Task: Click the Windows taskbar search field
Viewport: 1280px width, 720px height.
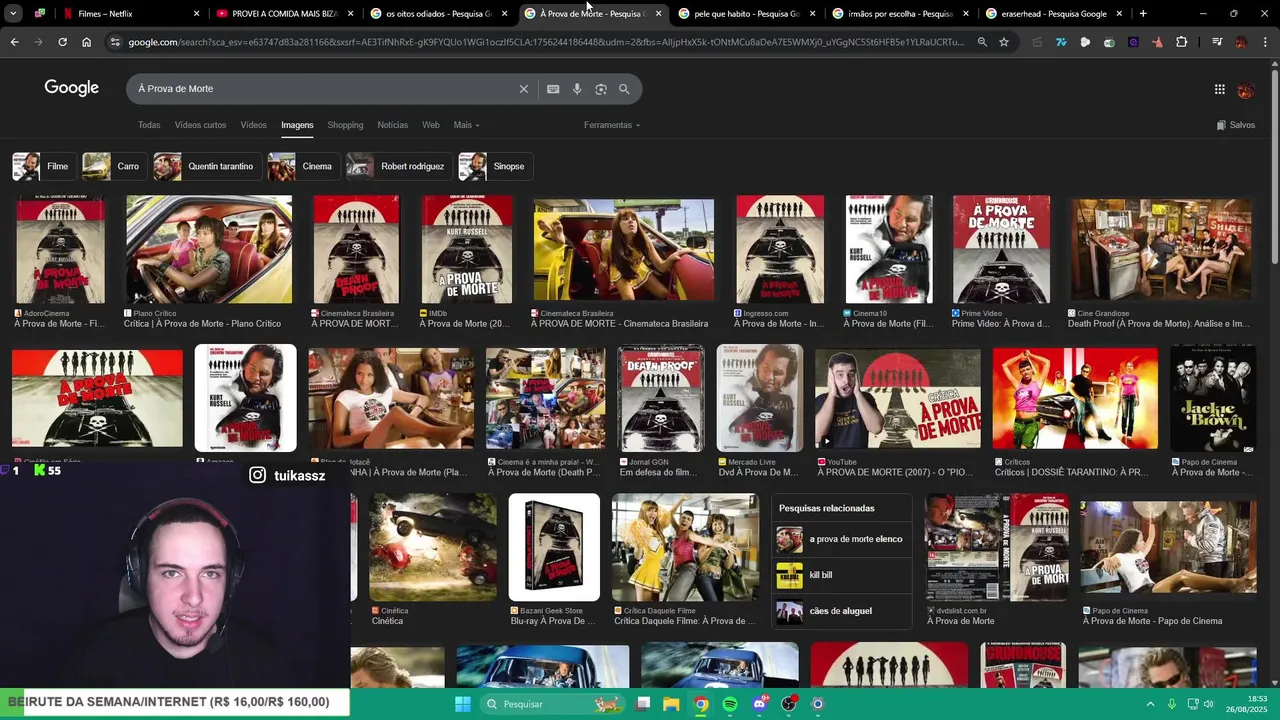Action: click(x=551, y=704)
